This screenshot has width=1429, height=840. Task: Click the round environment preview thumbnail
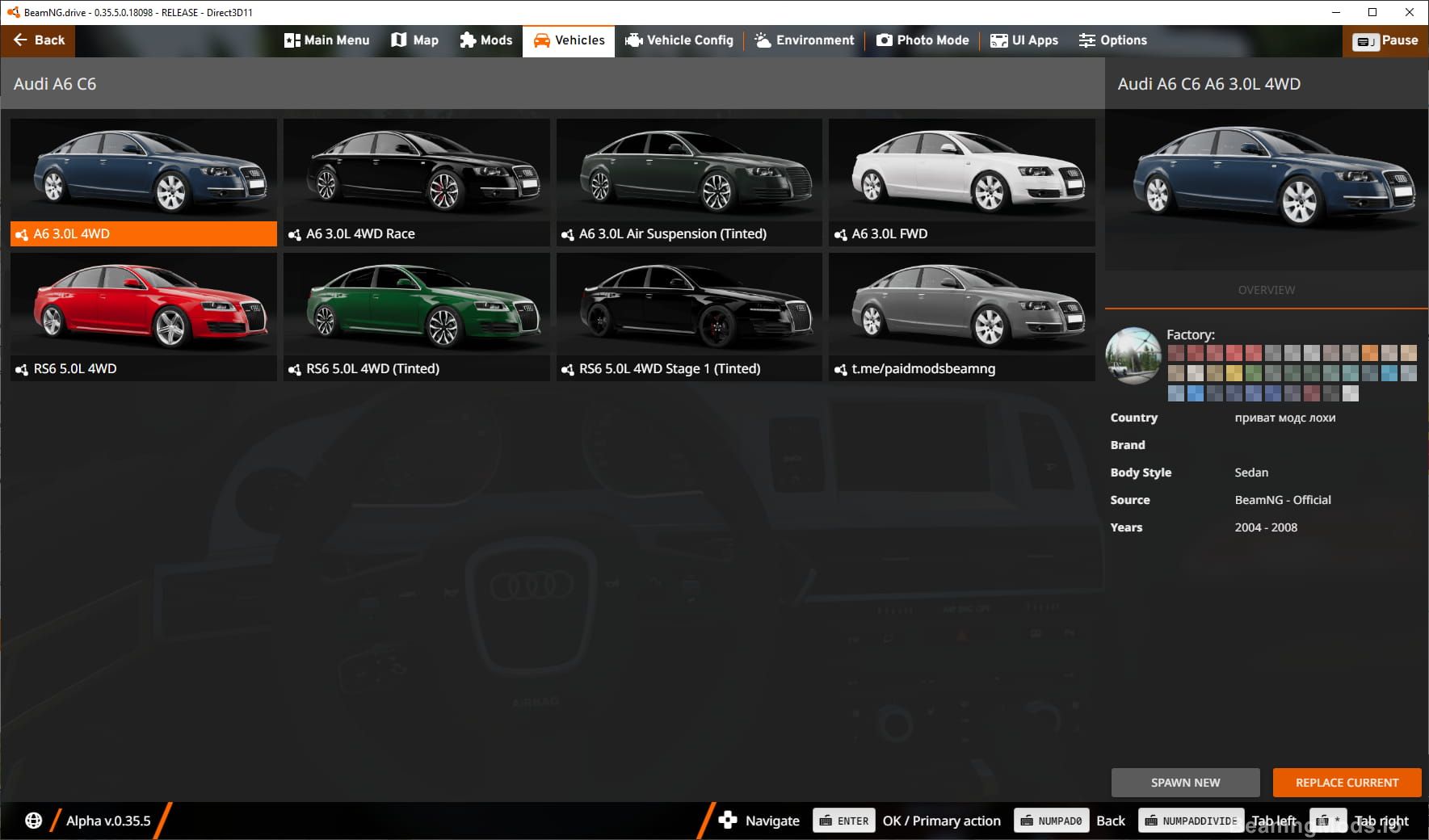[1133, 355]
